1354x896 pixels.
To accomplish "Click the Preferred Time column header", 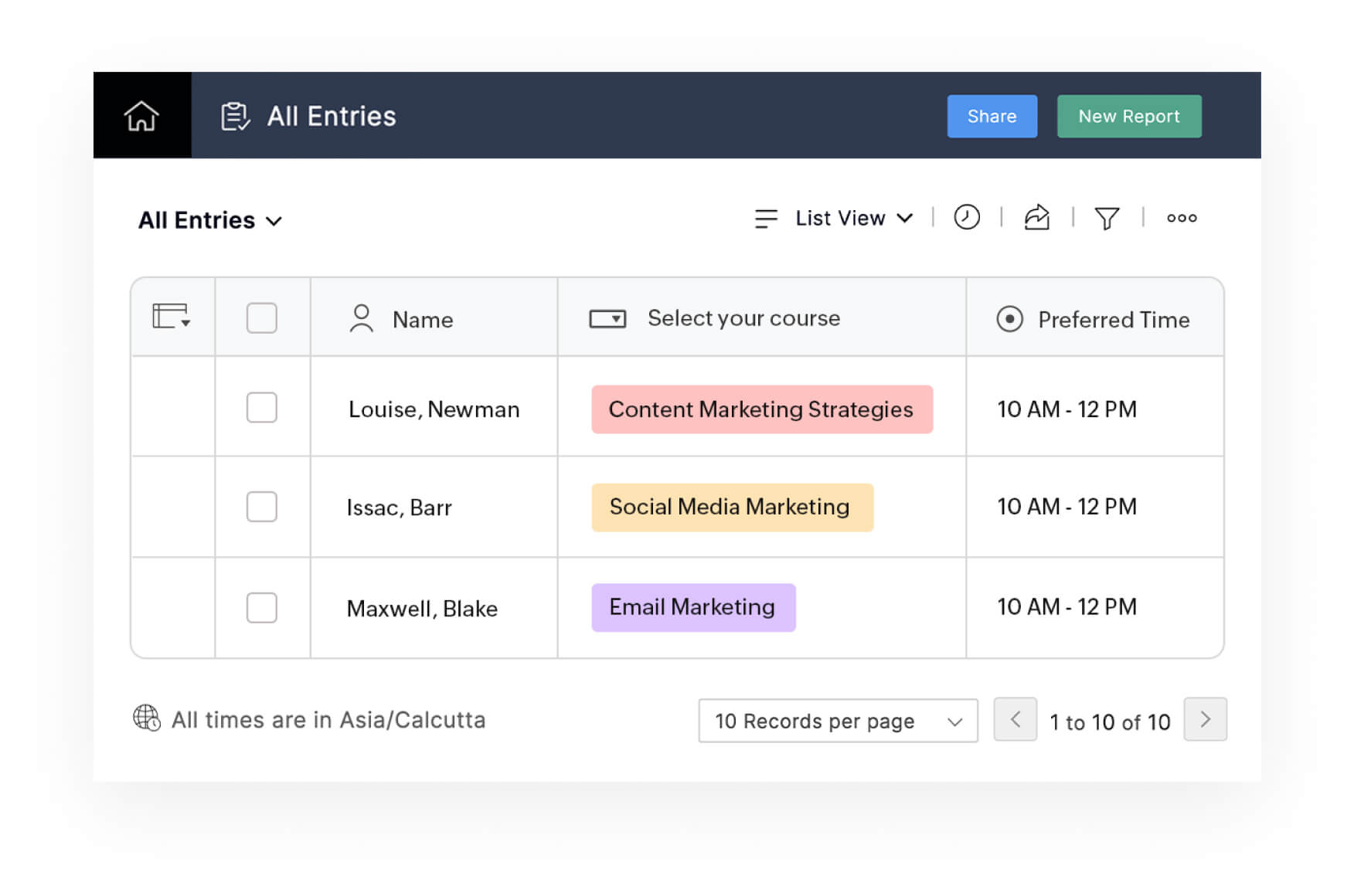I will (x=1113, y=319).
